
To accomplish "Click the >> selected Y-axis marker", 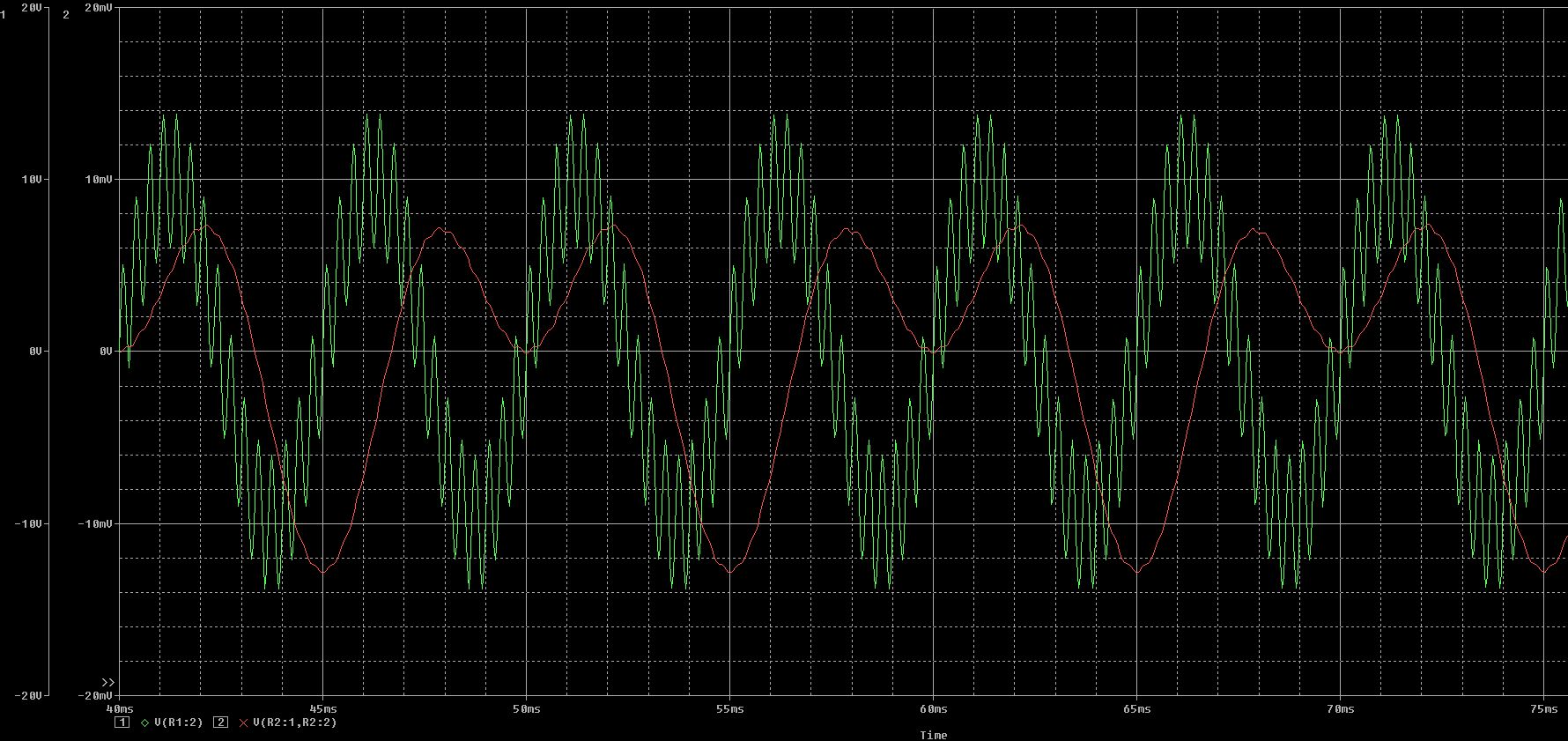I will pyautogui.click(x=107, y=683).
